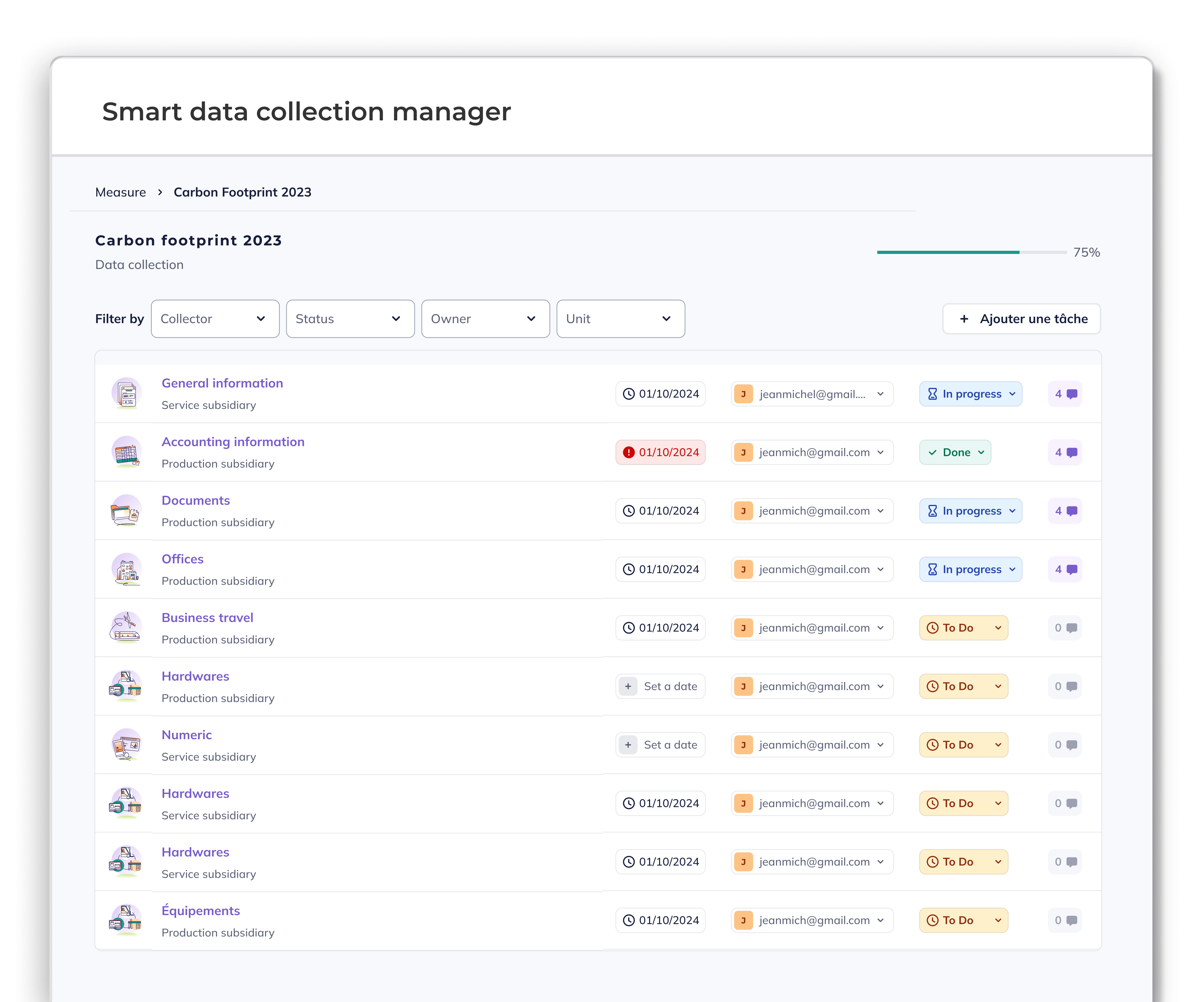Open comments on General information row
This screenshot has width=1204, height=1002.
click(x=1065, y=394)
